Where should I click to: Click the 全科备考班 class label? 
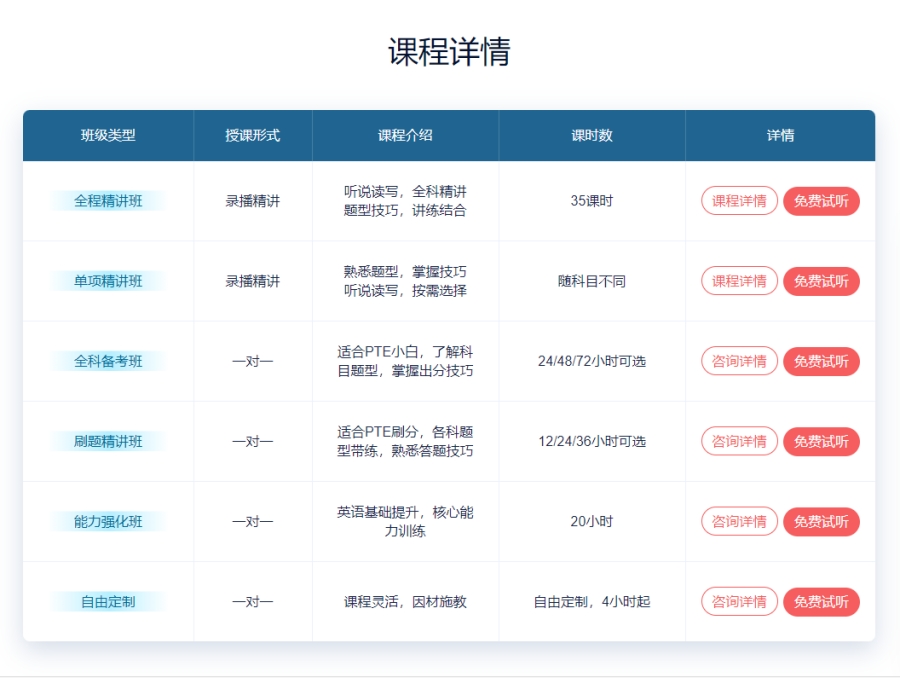(x=108, y=361)
